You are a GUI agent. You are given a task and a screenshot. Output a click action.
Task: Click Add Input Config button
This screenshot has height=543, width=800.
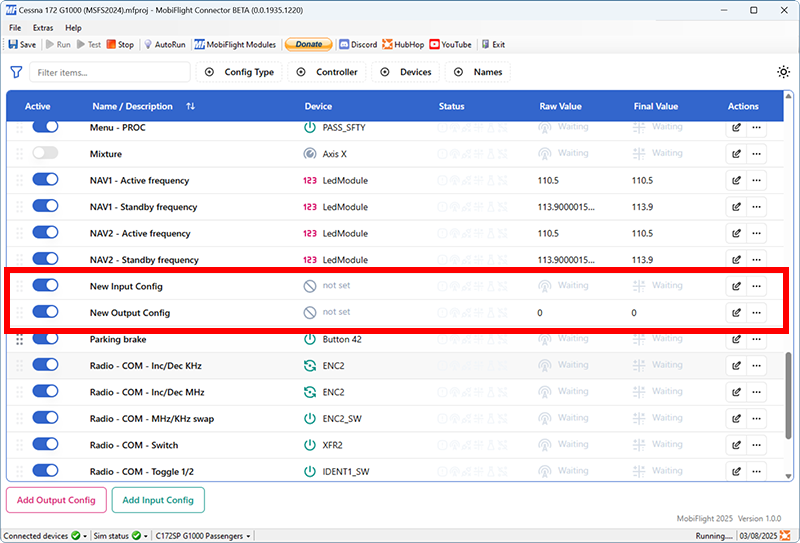pyautogui.click(x=158, y=500)
